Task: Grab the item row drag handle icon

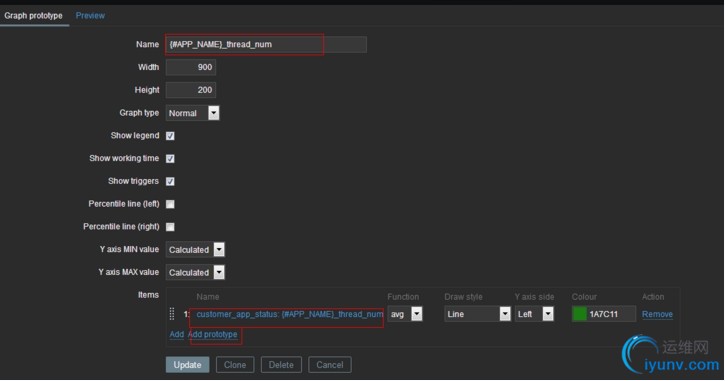Action: [172, 314]
